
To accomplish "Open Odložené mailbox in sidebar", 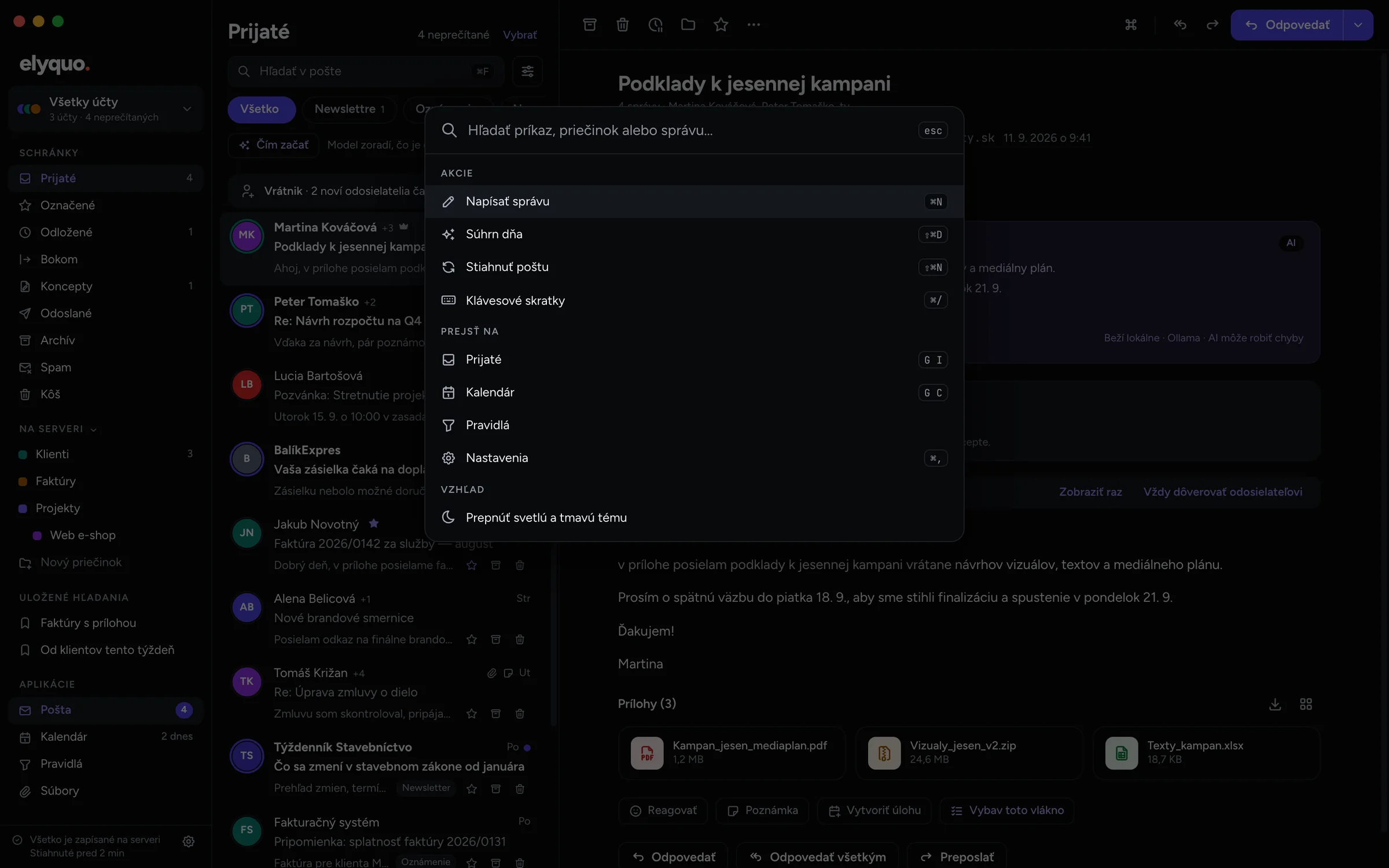I will (105, 232).
